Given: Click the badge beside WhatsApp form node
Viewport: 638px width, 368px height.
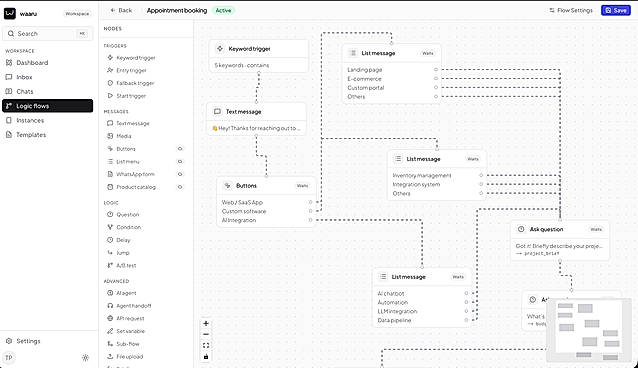Looking at the screenshot, I should [180, 174].
